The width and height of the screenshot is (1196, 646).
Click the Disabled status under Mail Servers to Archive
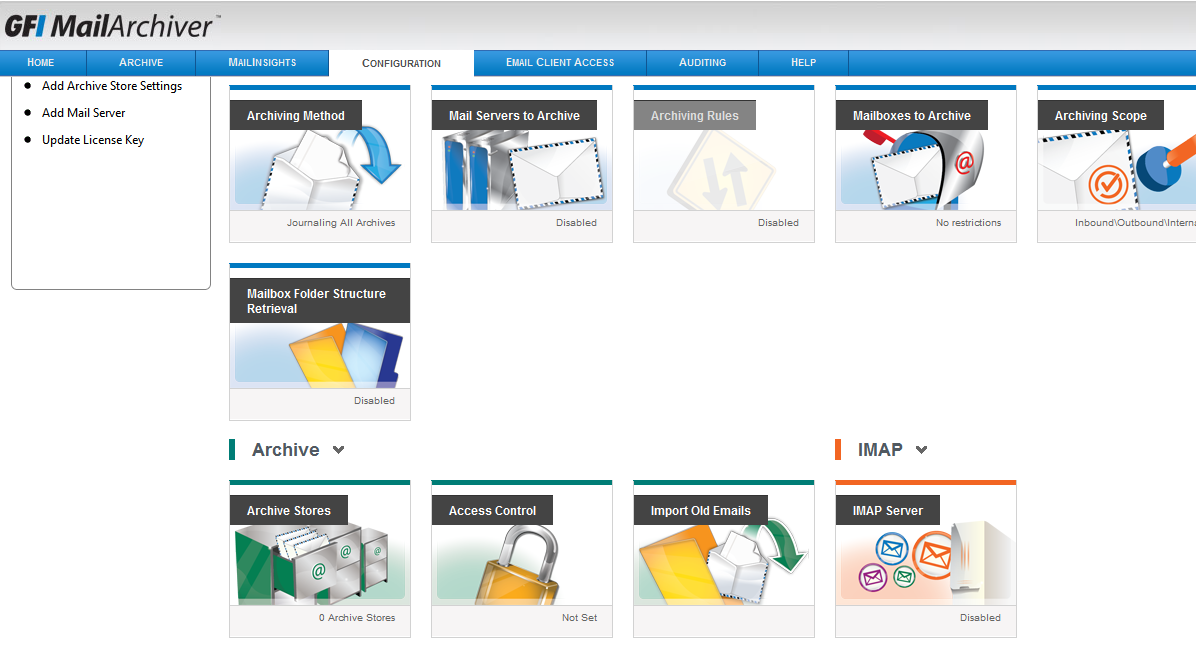click(577, 223)
